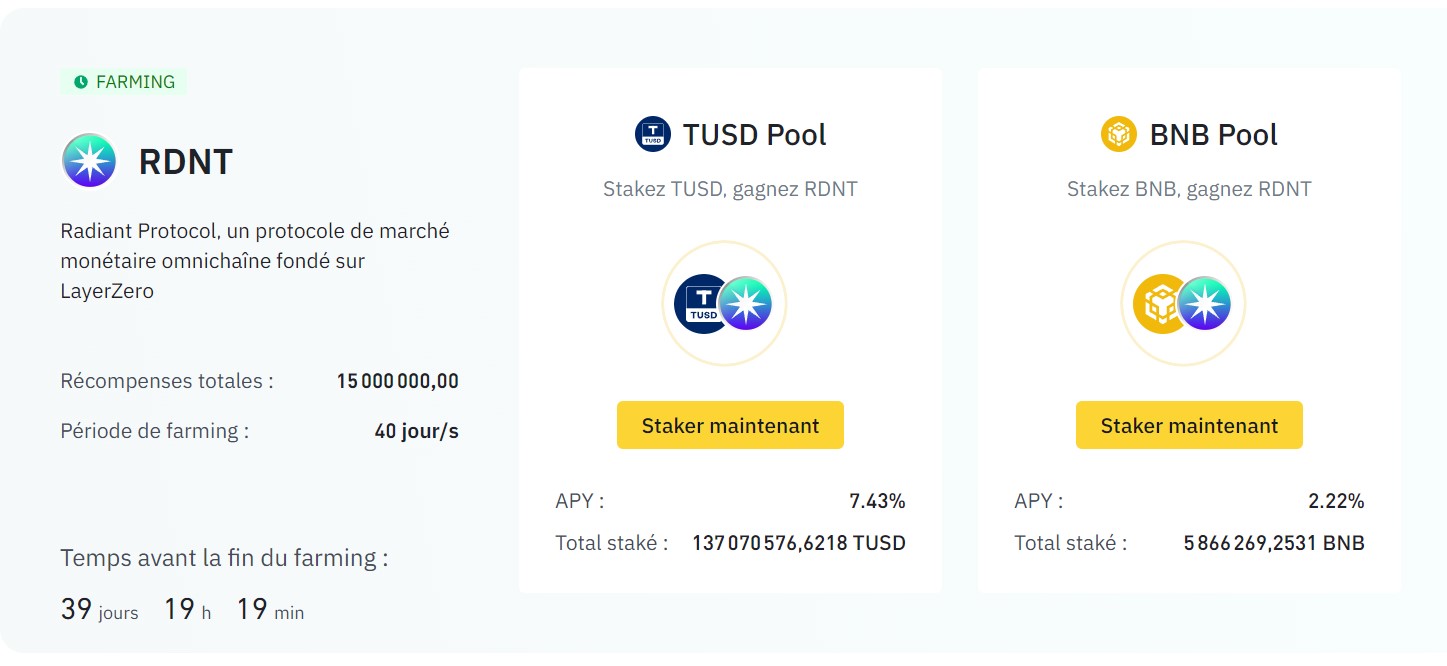Screen dimensions: 1447x666
Task: Click the combined TUSD-RDNT pair icon
Action: point(723,303)
